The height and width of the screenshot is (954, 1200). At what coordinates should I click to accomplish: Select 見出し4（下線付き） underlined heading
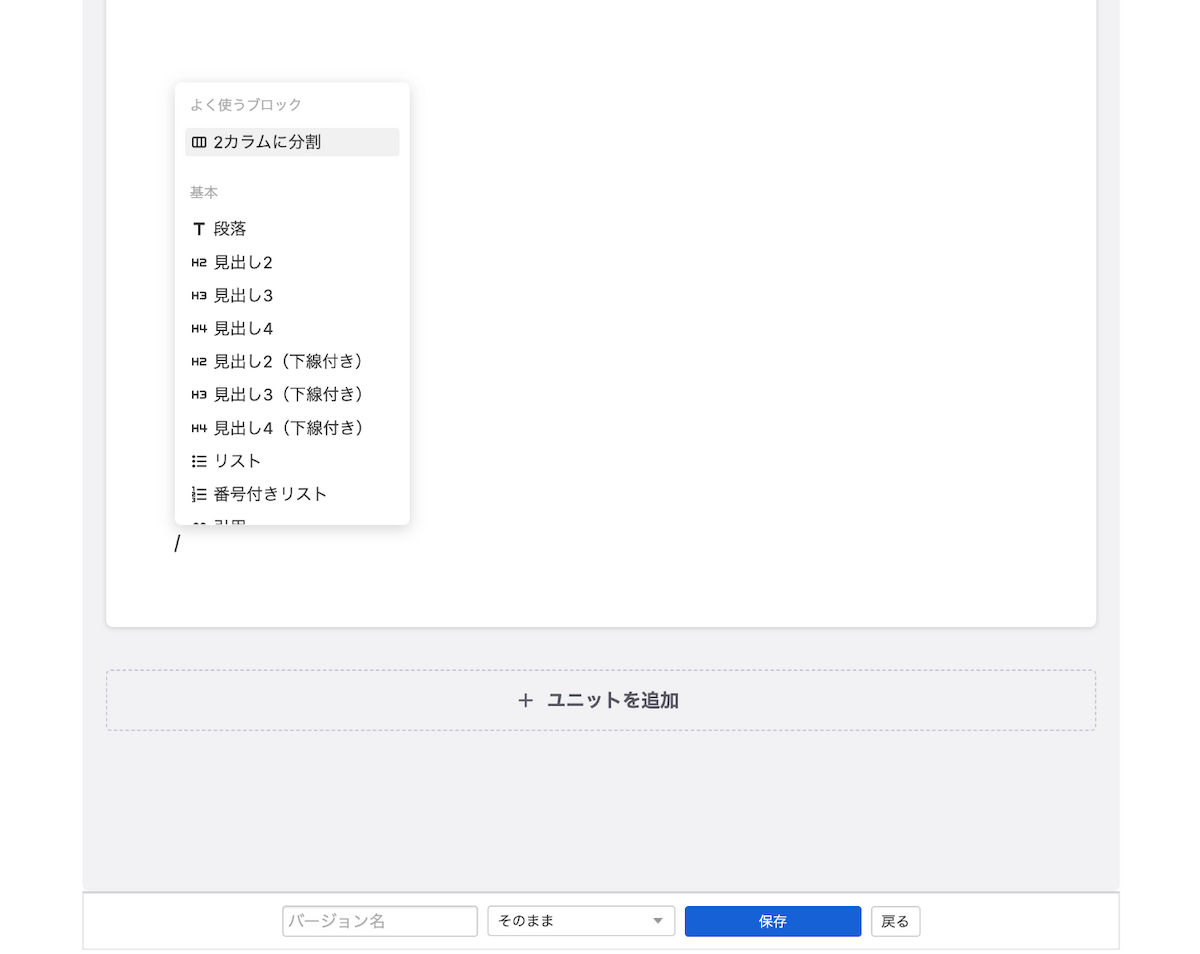point(292,428)
